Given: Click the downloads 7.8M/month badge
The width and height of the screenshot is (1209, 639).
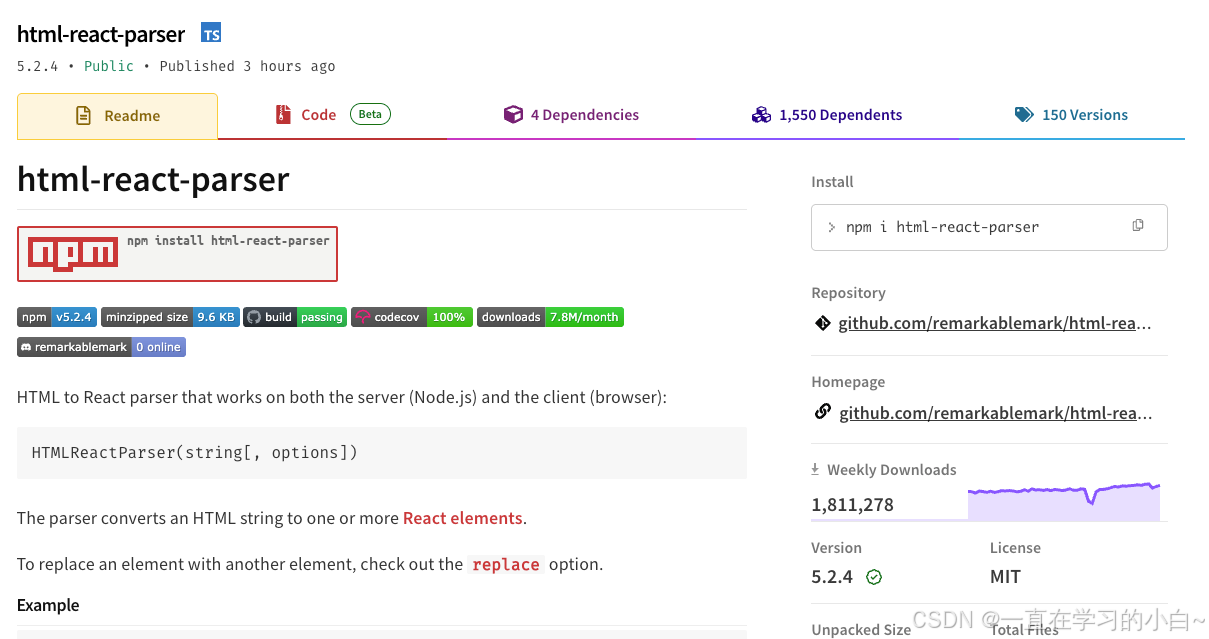Looking at the screenshot, I should pos(550,317).
